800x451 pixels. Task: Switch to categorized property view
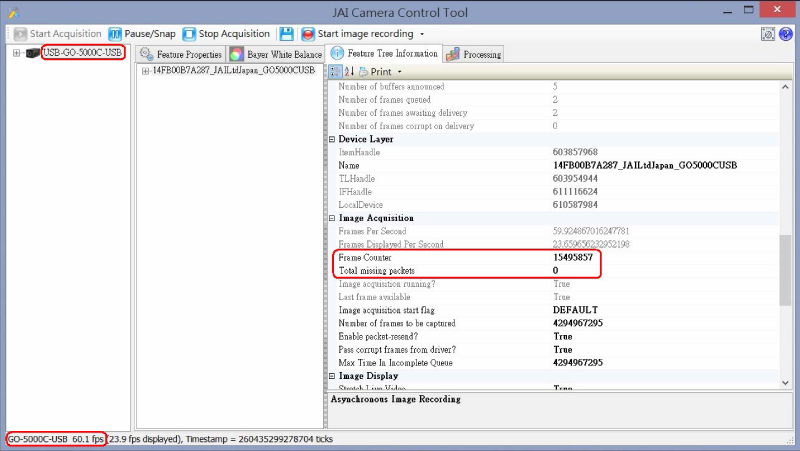click(x=335, y=72)
